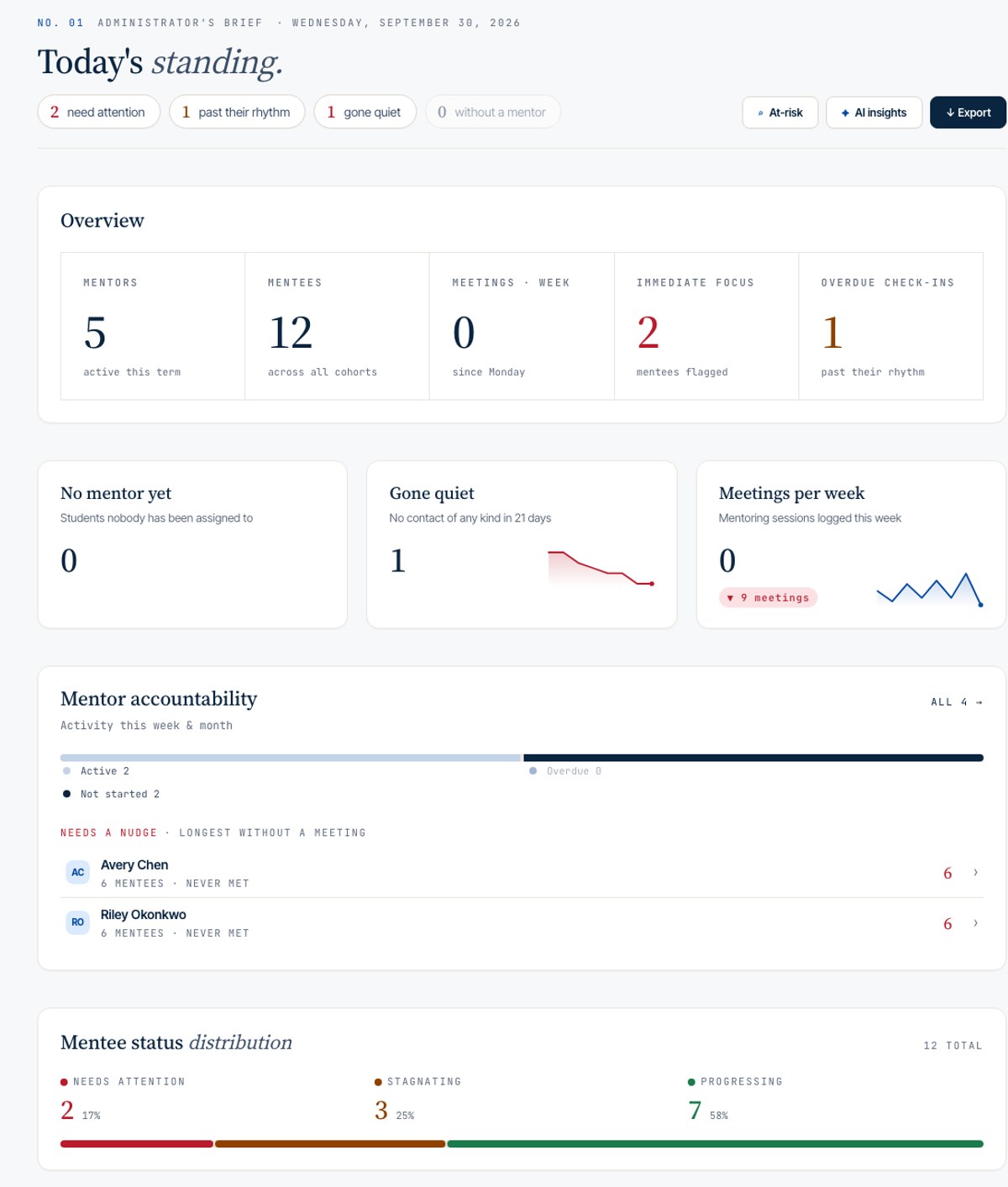Expand Avery Chen row chevron

click(x=975, y=873)
